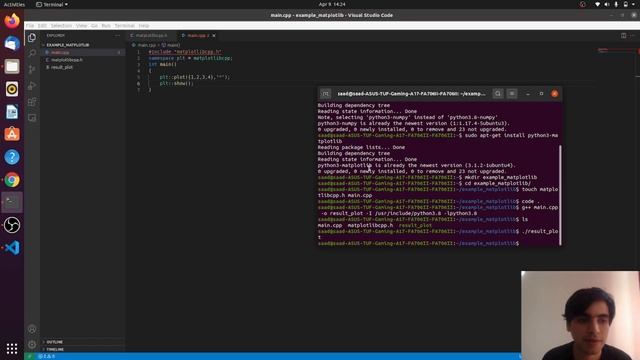Click the plt::plot line in editor
640x360 pixels.
[x=195, y=77]
